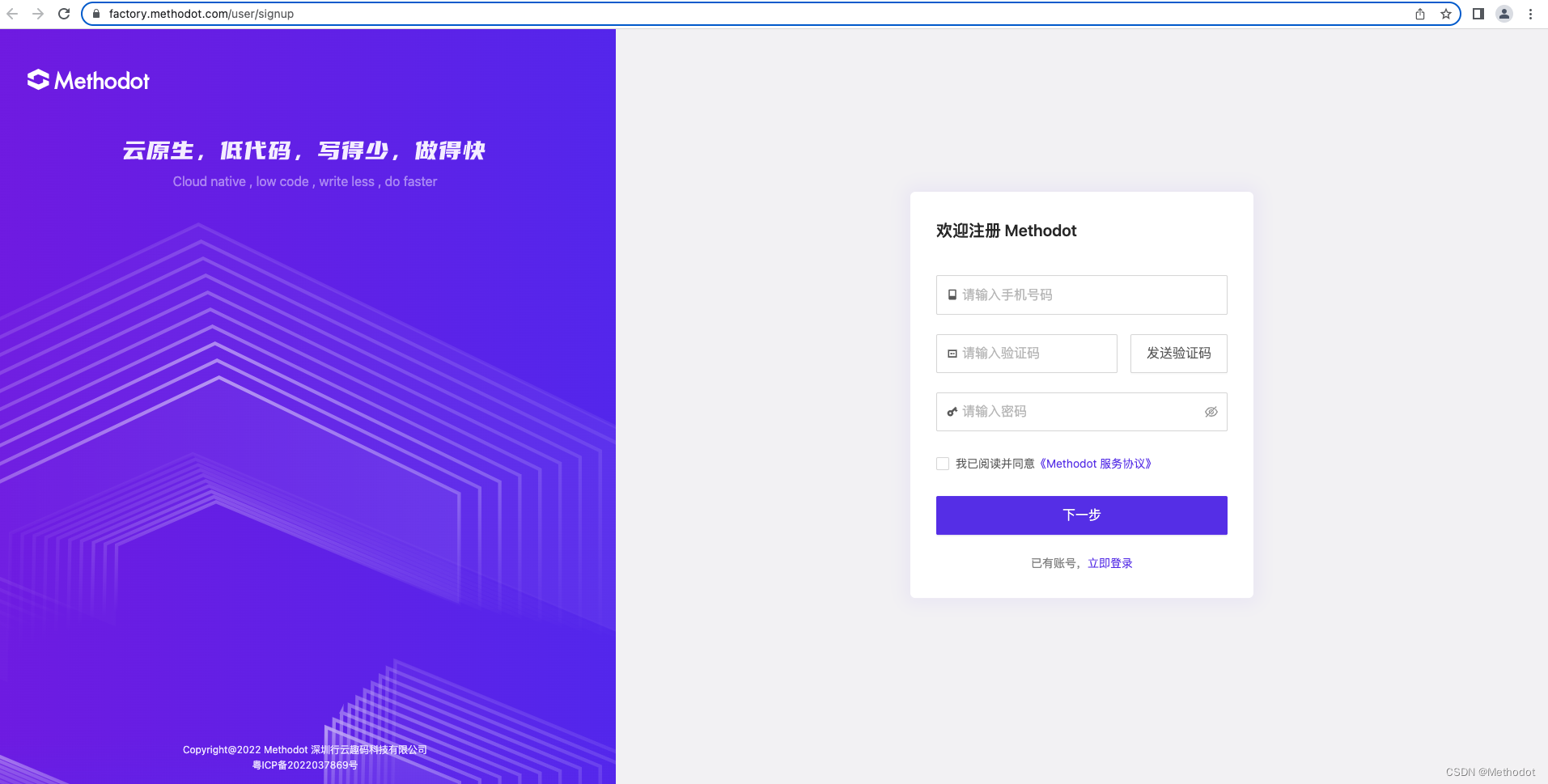This screenshot has height=784, width=1548.
Task: Click the share icon in the address bar
Action: point(1420,14)
